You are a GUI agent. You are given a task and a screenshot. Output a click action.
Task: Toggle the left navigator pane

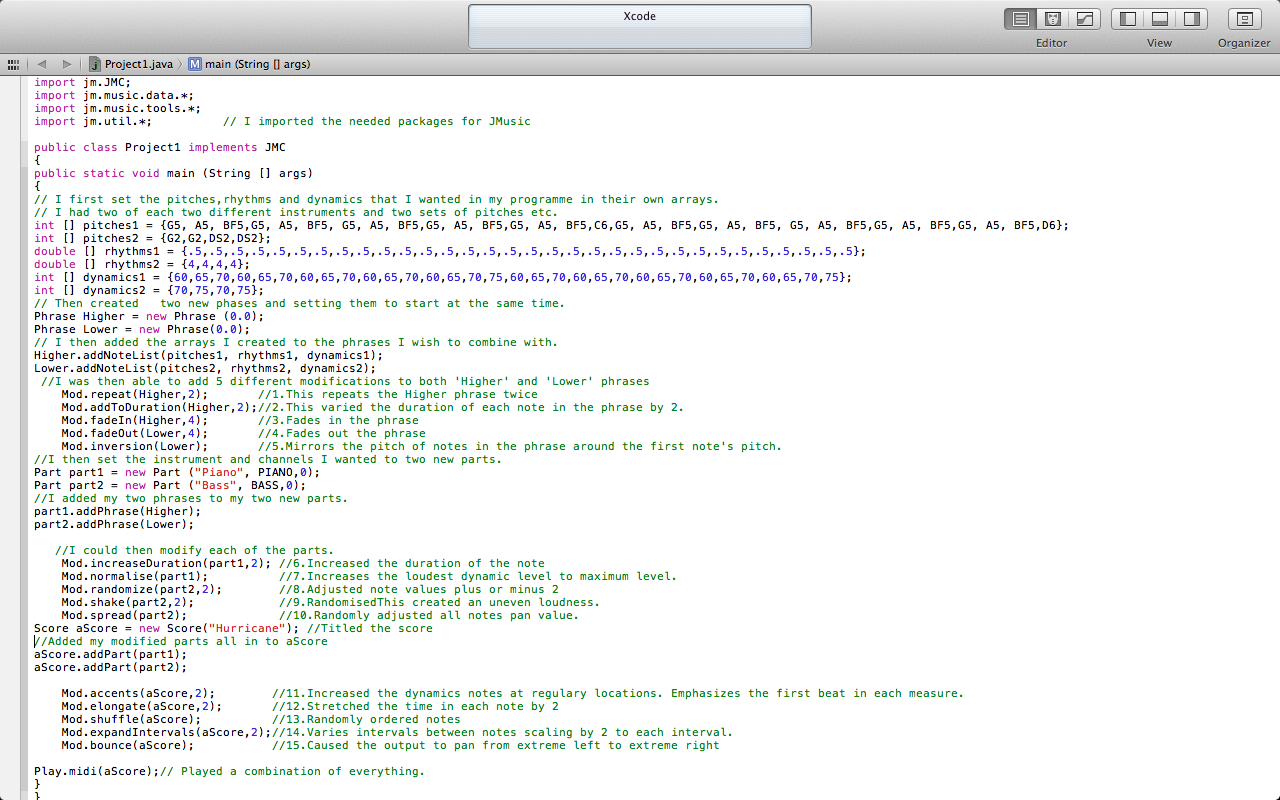pyautogui.click(x=1128, y=19)
